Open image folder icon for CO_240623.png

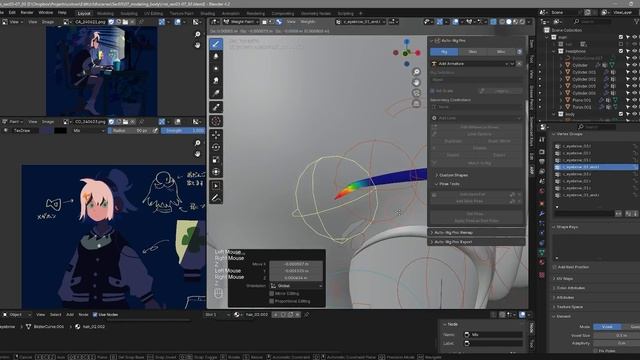point(126,122)
